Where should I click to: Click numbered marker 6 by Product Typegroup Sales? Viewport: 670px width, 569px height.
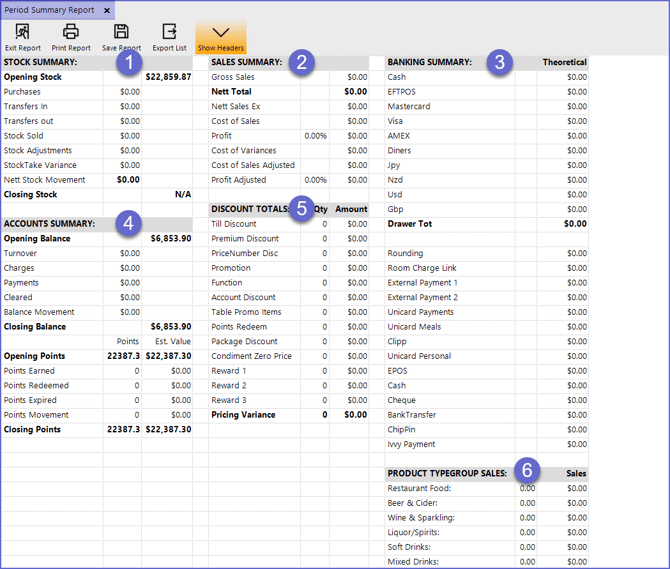click(x=528, y=469)
